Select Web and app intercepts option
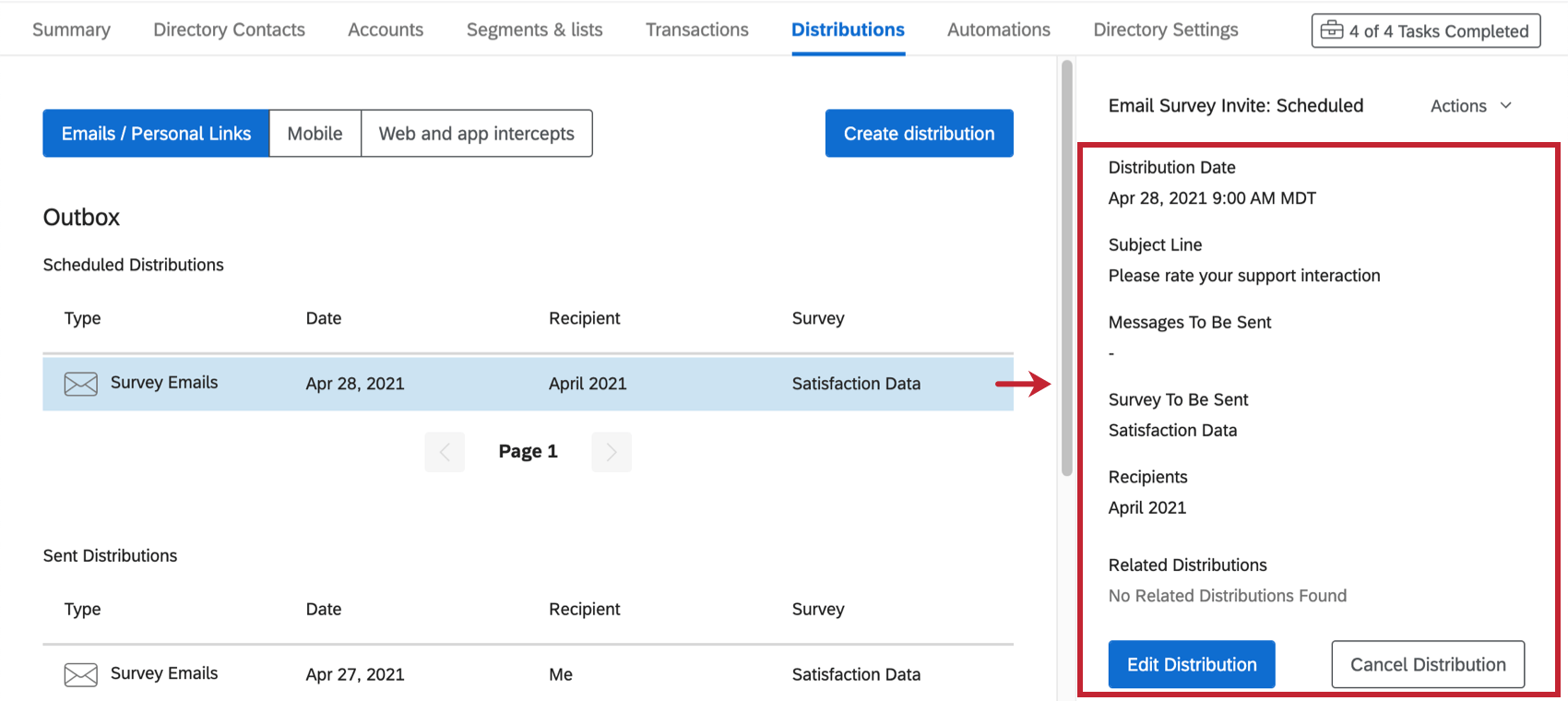 [x=476, y=134]
